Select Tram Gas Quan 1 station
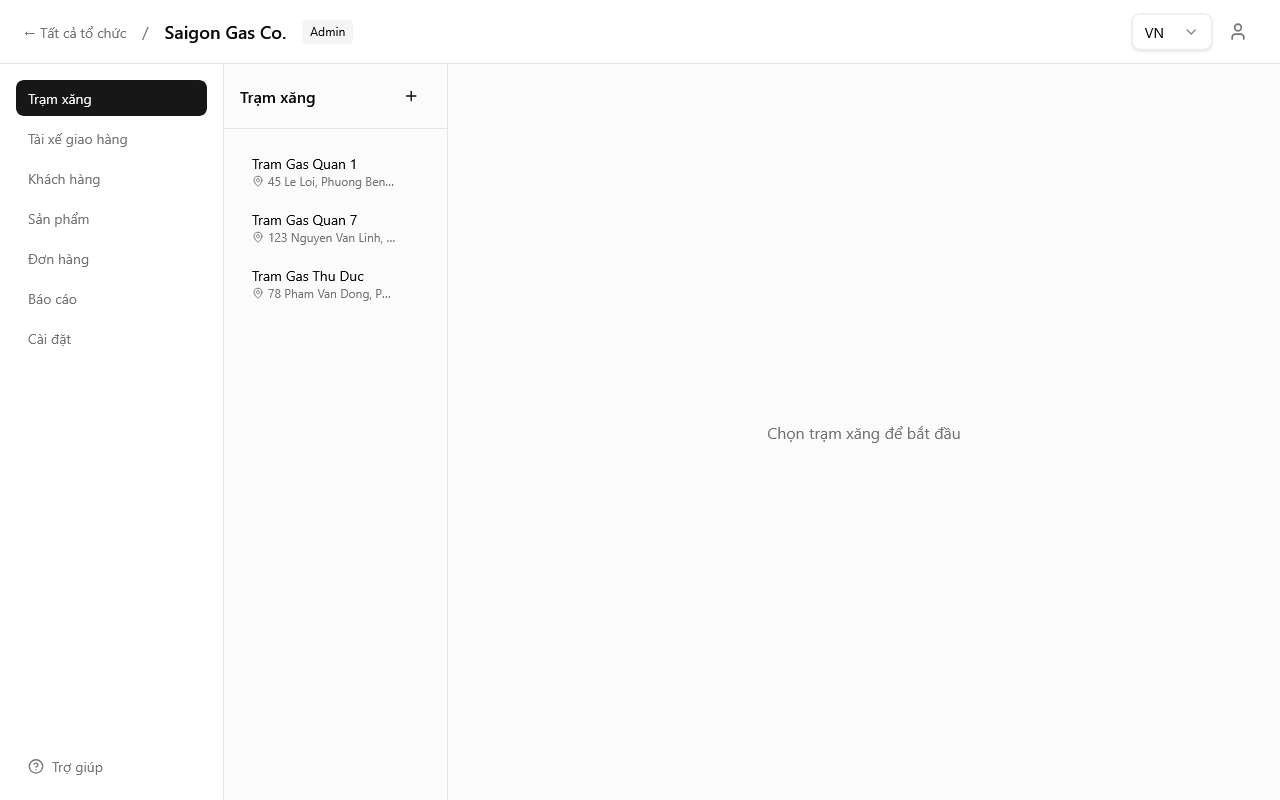1280x800 pixels. click(304, 164)
